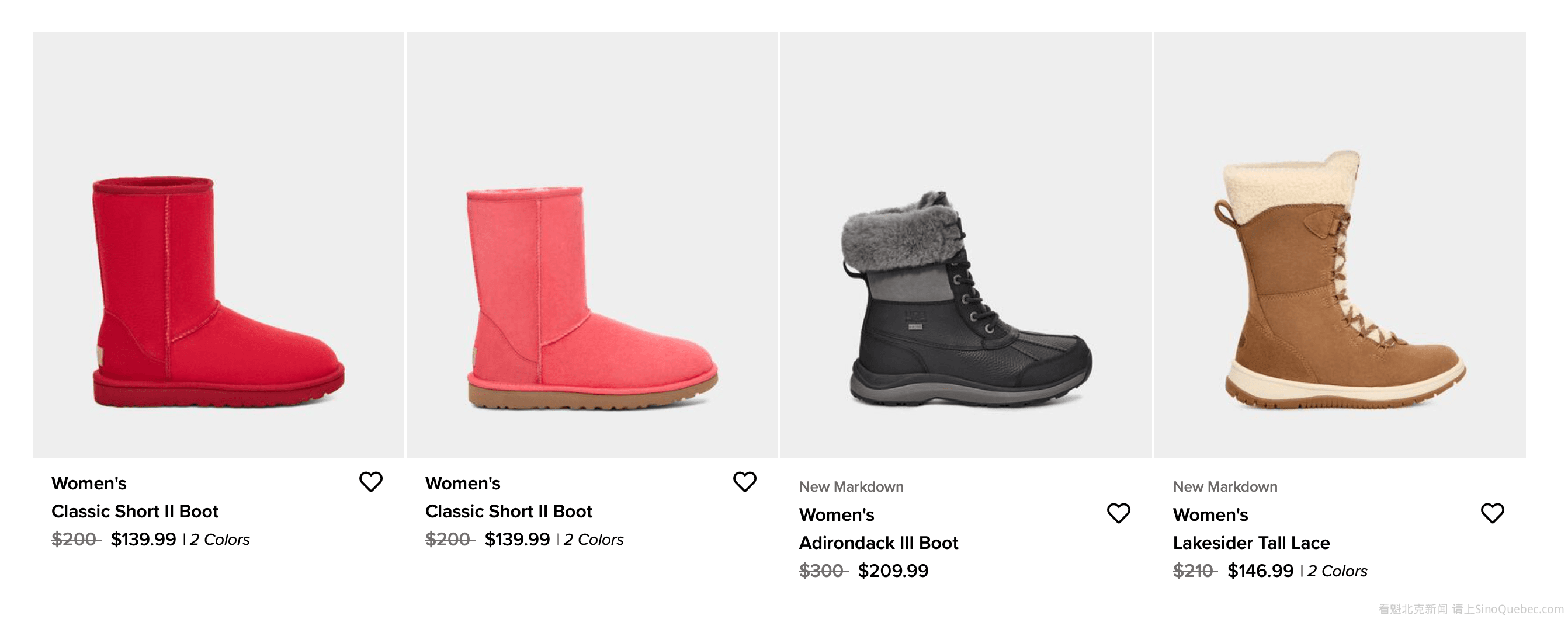Click the $209.99 sale price

click(893, 571)
